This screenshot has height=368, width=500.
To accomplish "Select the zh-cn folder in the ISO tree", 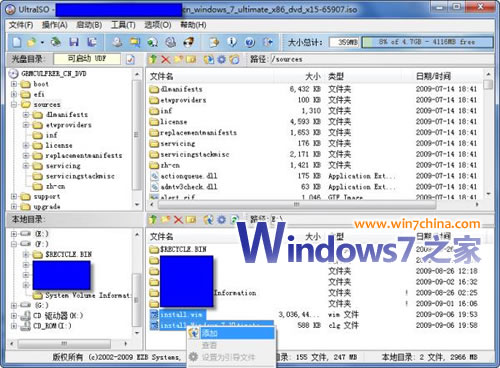I will pyautogui.click(x=55, y=186).
